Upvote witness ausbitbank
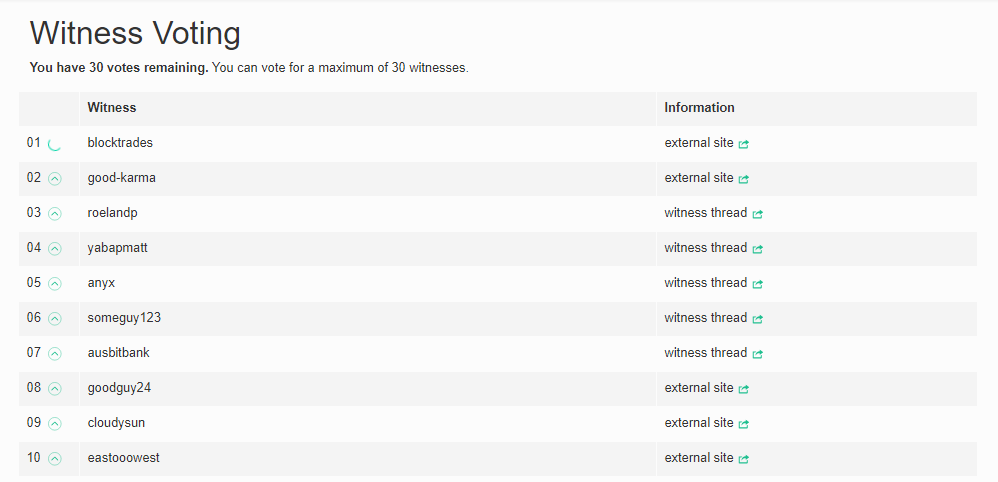 click(55, 354)
